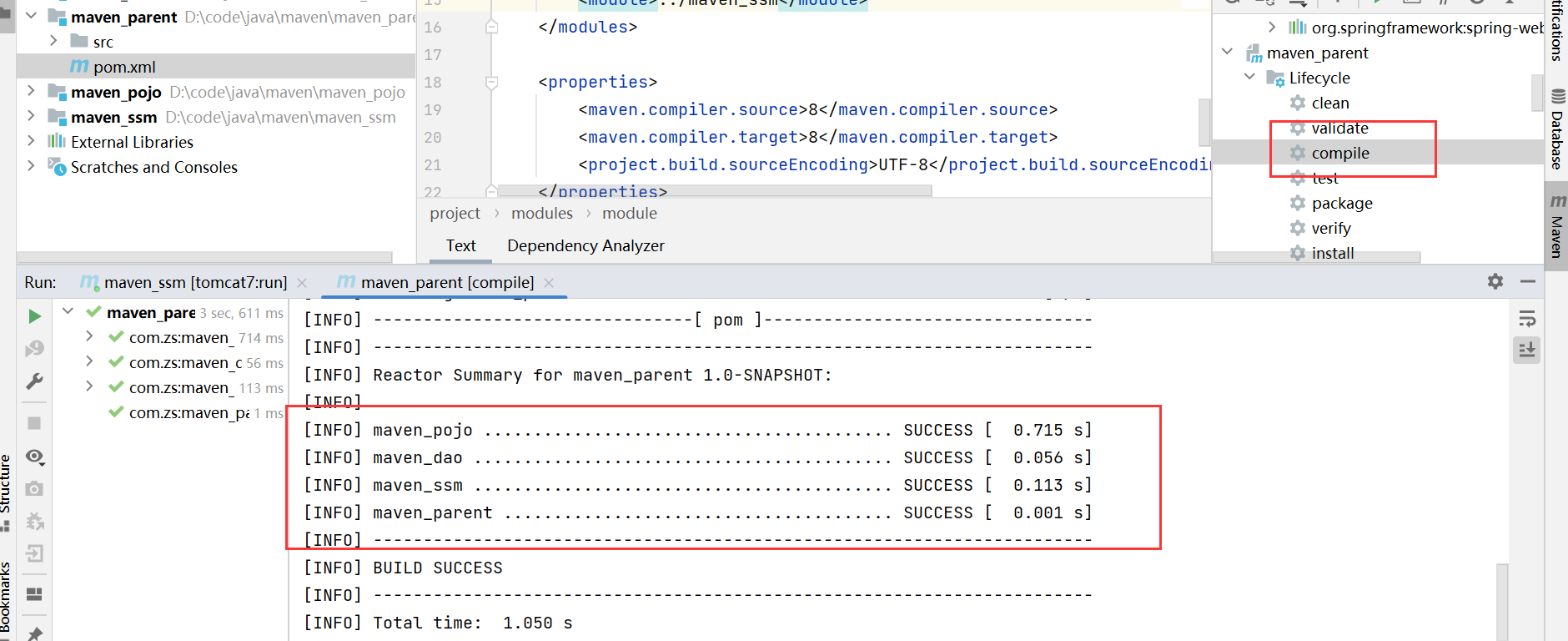Select the package lifecycle goal

1342,203
